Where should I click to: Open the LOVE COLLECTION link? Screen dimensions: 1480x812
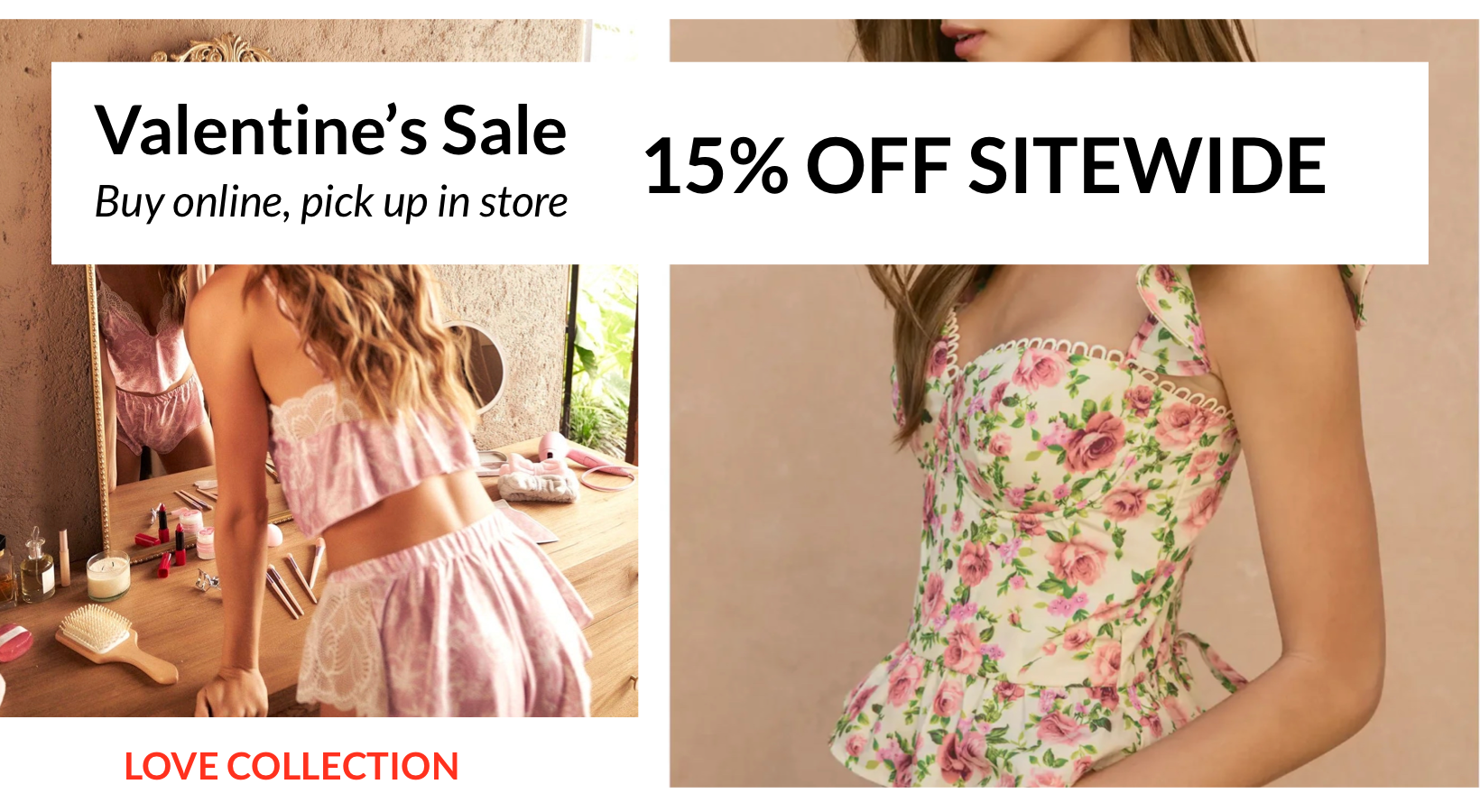(291, 767)
